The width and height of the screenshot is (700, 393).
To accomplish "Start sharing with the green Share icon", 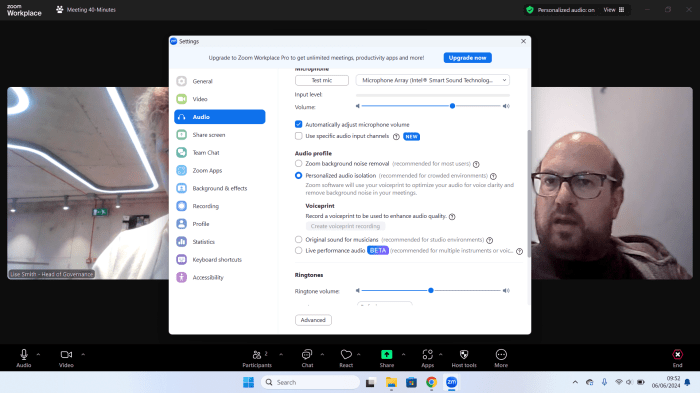I will [387, 355].
